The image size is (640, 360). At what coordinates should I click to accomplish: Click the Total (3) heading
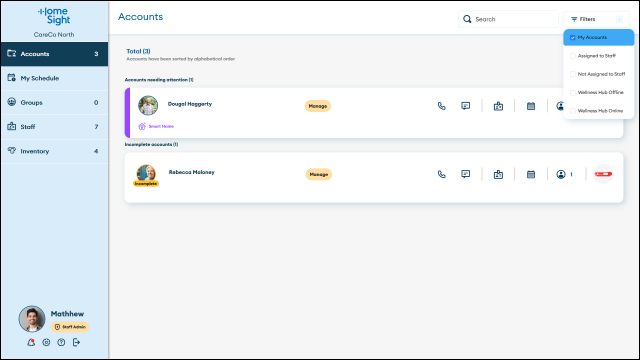[138, 51]
